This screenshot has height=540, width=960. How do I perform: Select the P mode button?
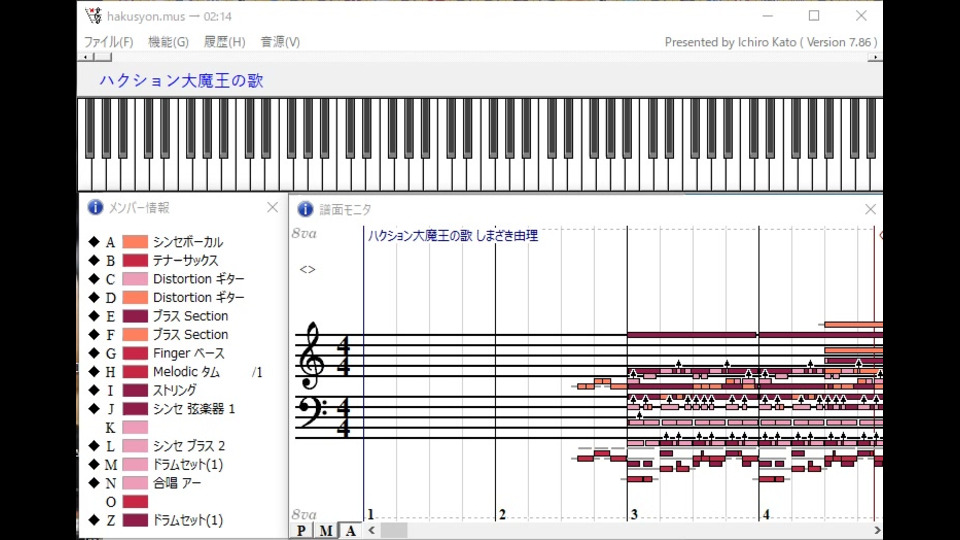coord(301,530)
